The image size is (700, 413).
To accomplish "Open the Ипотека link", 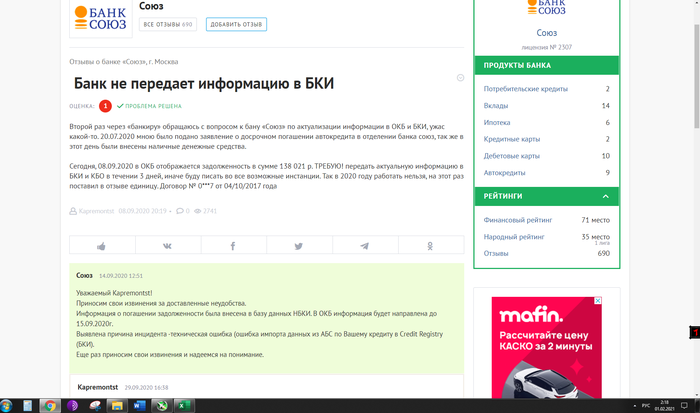I will coord(496,122).
